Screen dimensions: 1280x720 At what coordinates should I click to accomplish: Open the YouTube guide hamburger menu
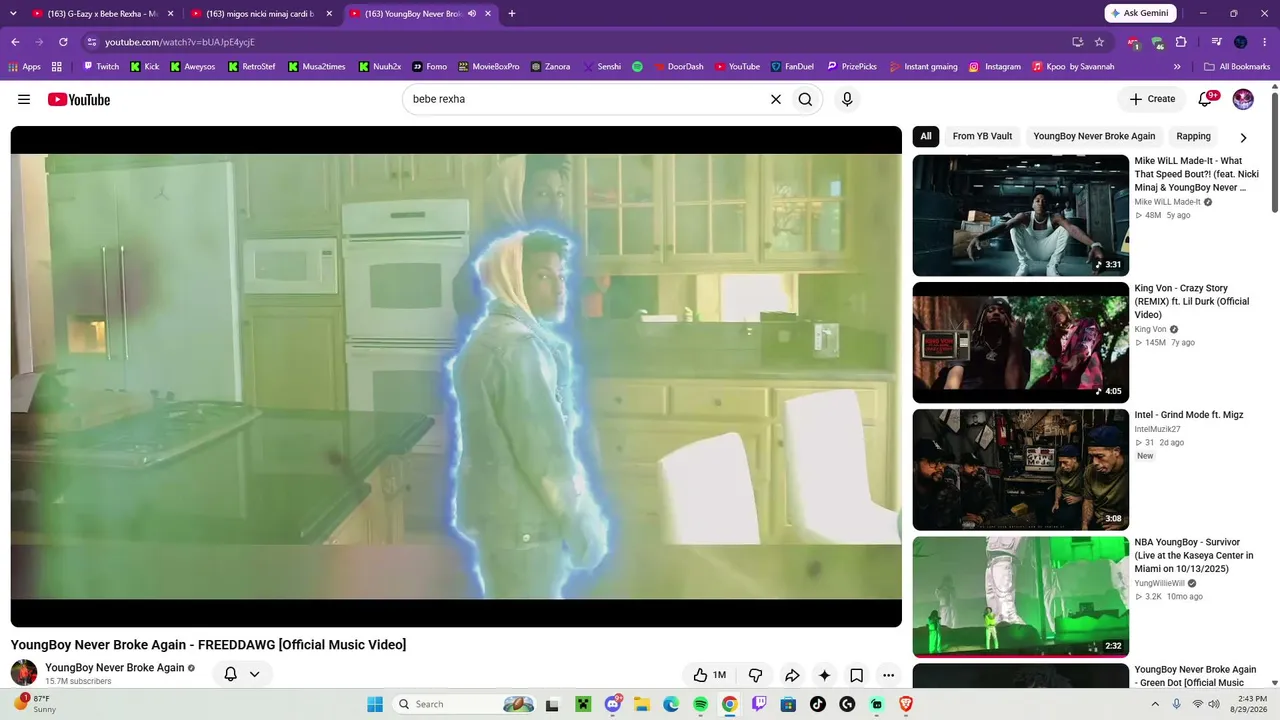pos(24,99)
